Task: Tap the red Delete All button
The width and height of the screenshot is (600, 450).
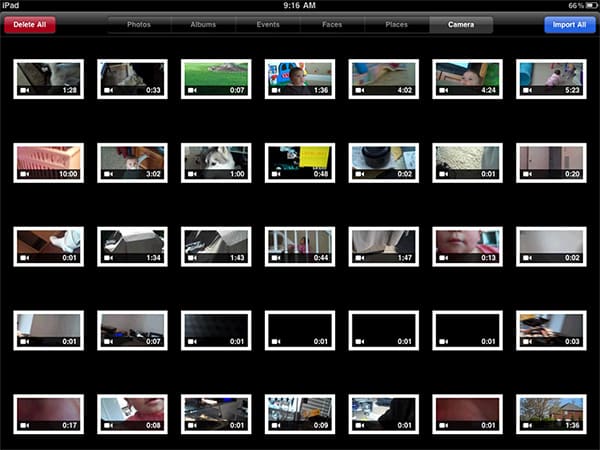Action: coord(30,25)
